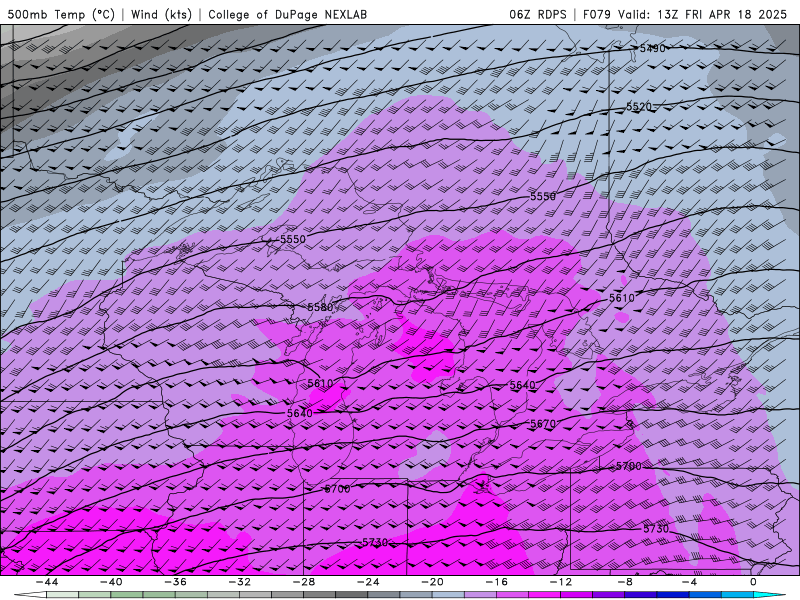This screenshot has width=800, height=600.
Task: Click the -8 color scale label
Action: [x=625, y=582]
